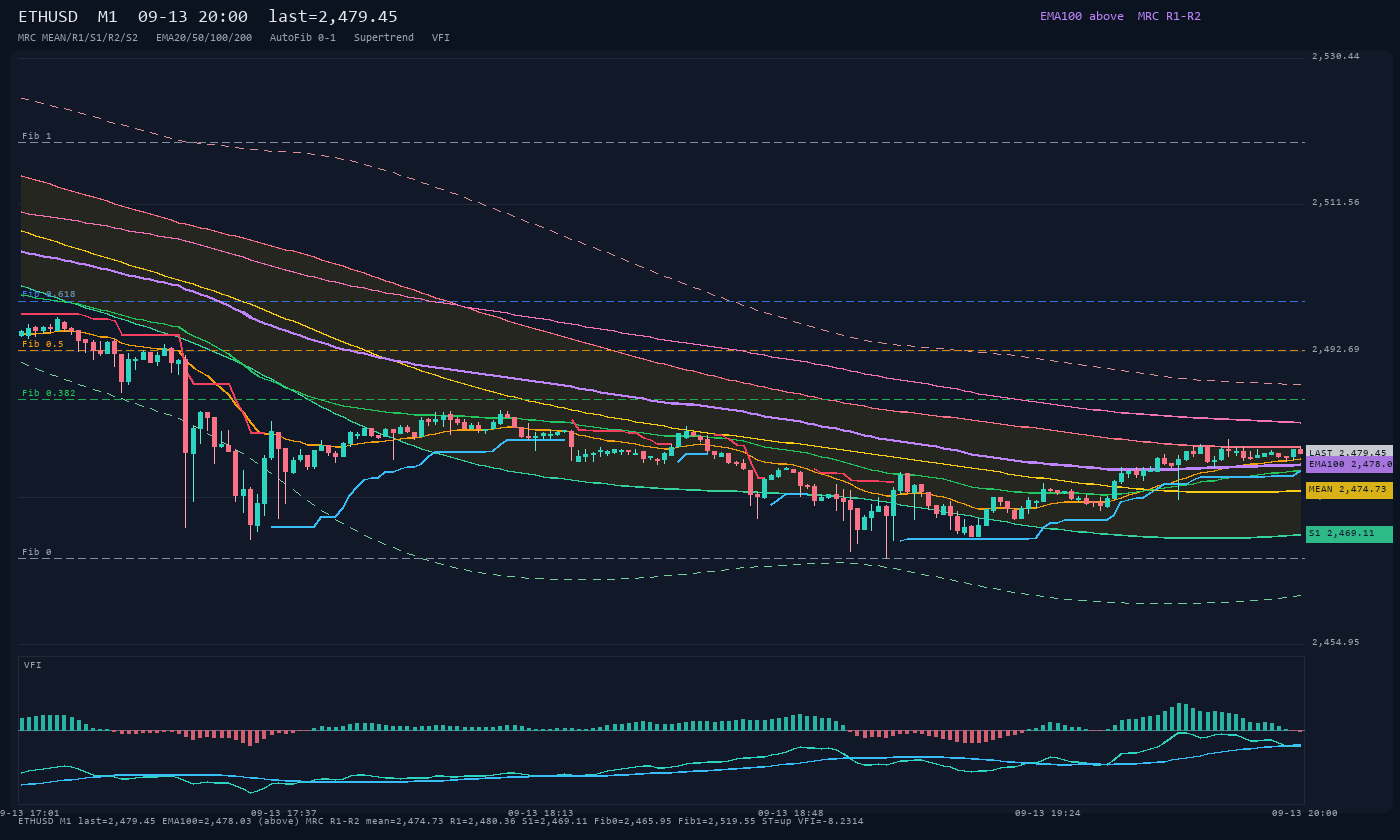
Task: Select the 2,511.56 price axis label
Action: [x=1336, y=203]
